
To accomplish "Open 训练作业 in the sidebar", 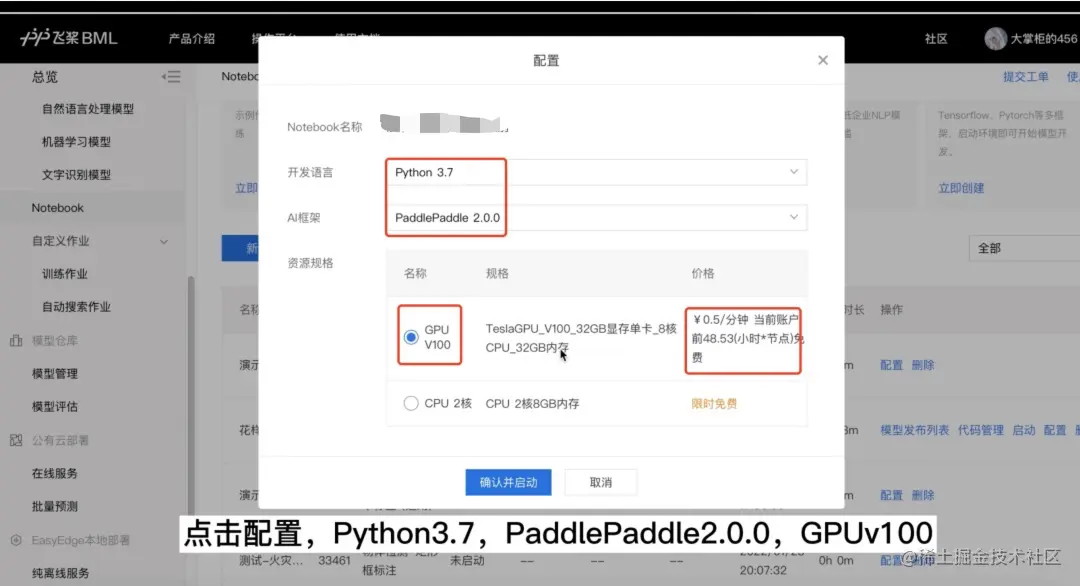I will click(x=65, y=274).
